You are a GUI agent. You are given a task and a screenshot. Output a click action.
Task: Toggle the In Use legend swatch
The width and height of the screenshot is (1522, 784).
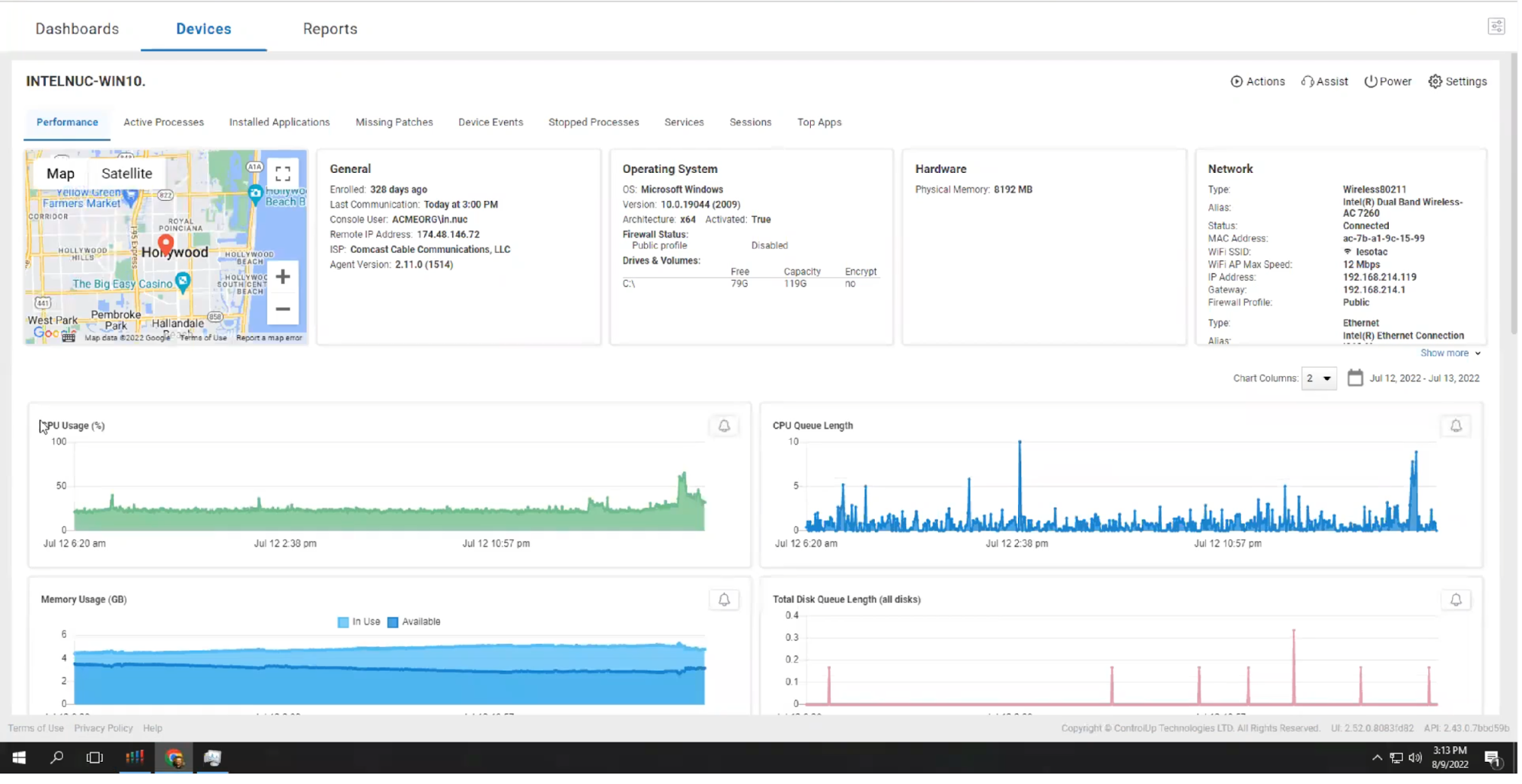343,623
